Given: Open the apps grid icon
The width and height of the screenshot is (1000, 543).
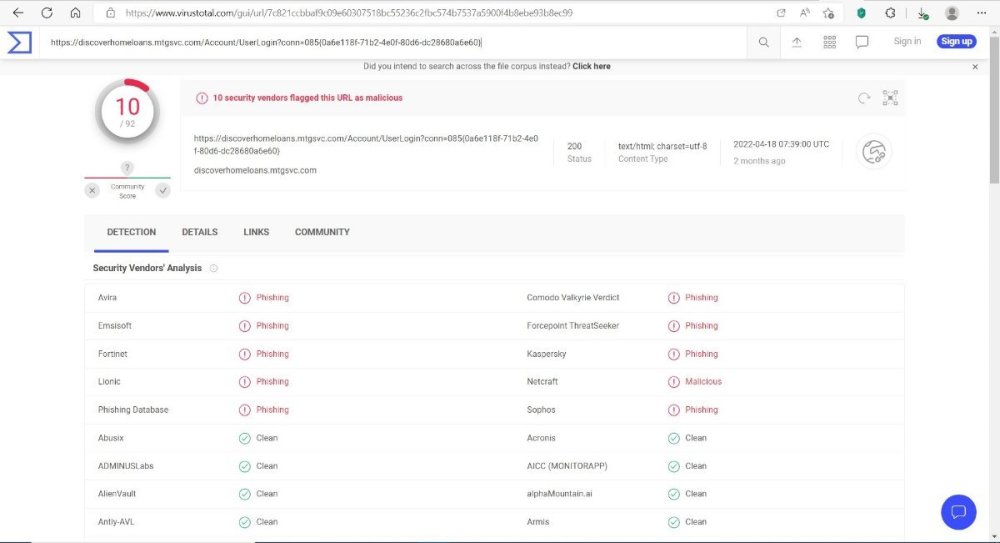Looking at the screenshot, I should [x=829, y=42].
